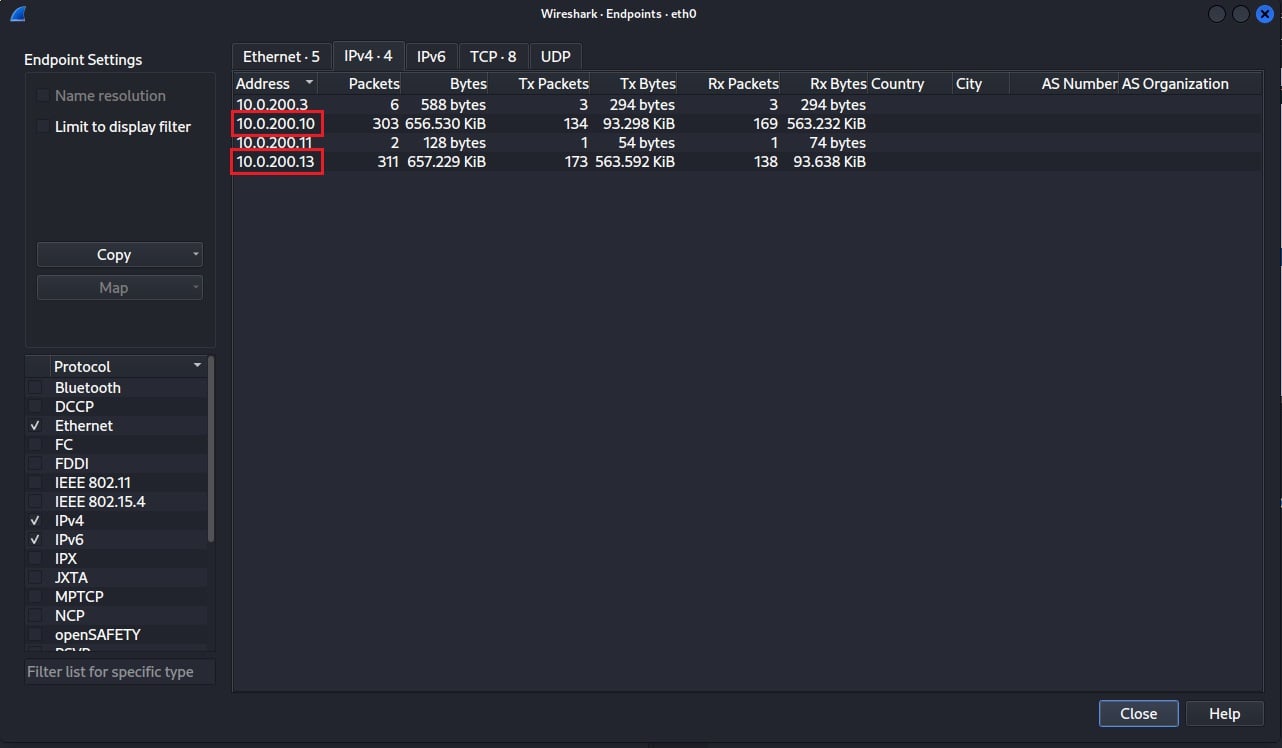Sort by the Rx Bytes column header
Image resolution: width=1282 pixels, height=748 pixels.
(x=824, y=84)
